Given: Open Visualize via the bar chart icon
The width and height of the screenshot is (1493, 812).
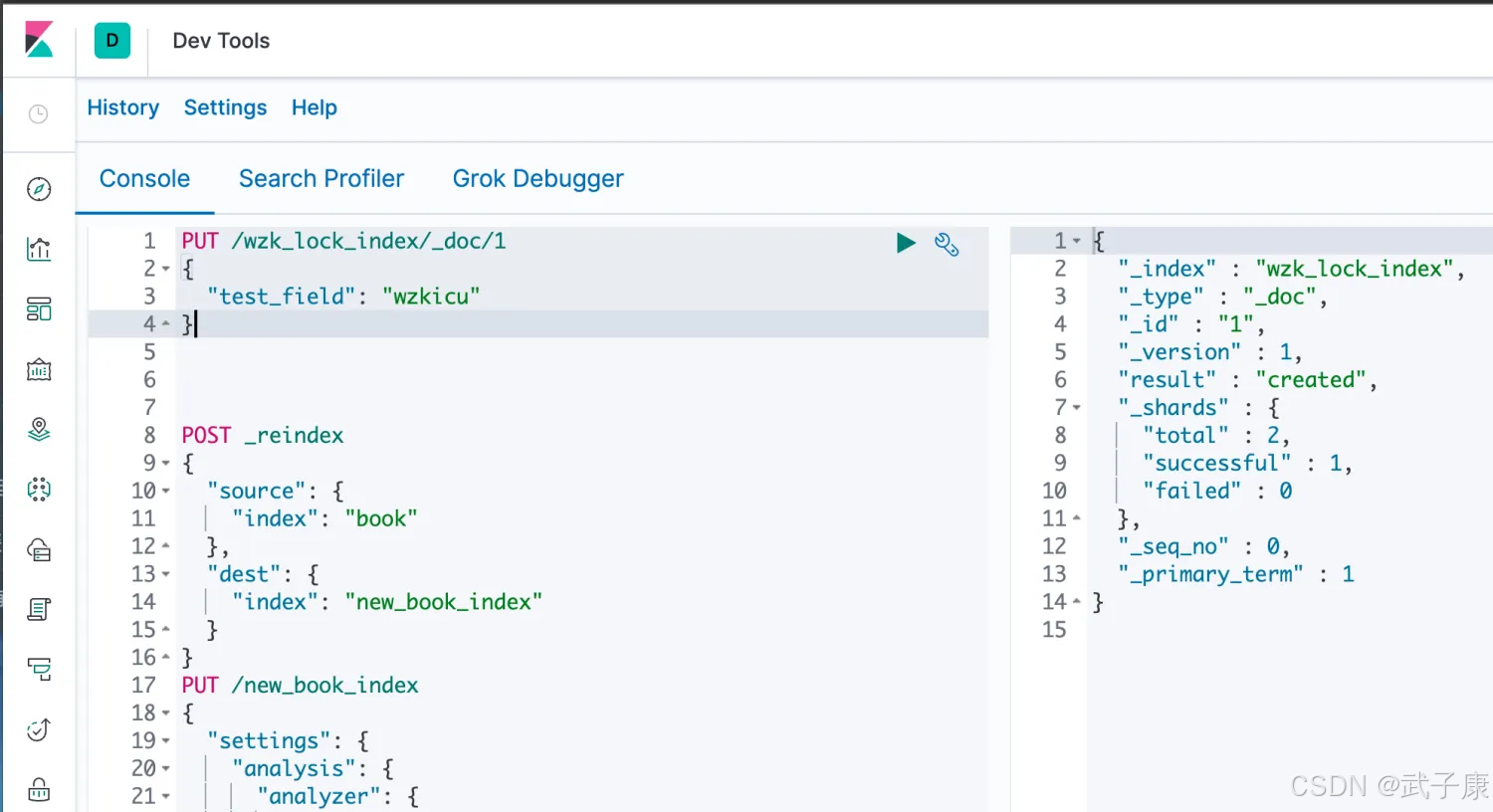Looking at the screenshot, I should [39, 249].
